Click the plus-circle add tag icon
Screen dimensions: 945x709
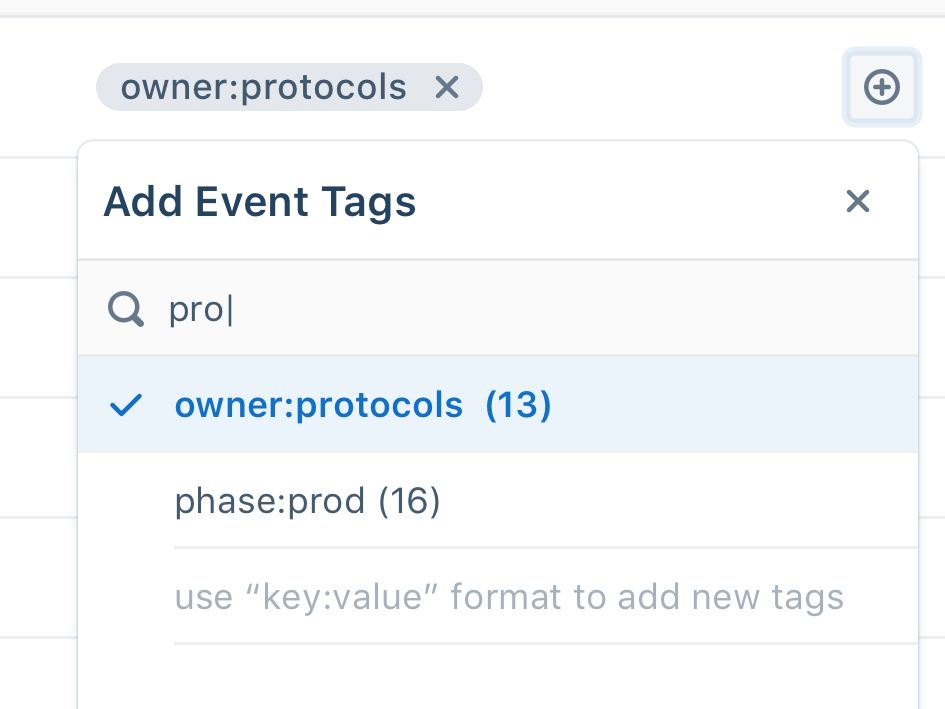coord(881,87)
